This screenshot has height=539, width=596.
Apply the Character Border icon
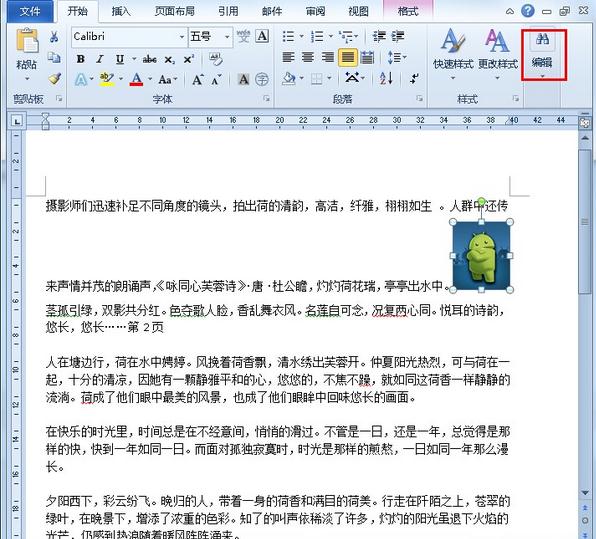262,36
